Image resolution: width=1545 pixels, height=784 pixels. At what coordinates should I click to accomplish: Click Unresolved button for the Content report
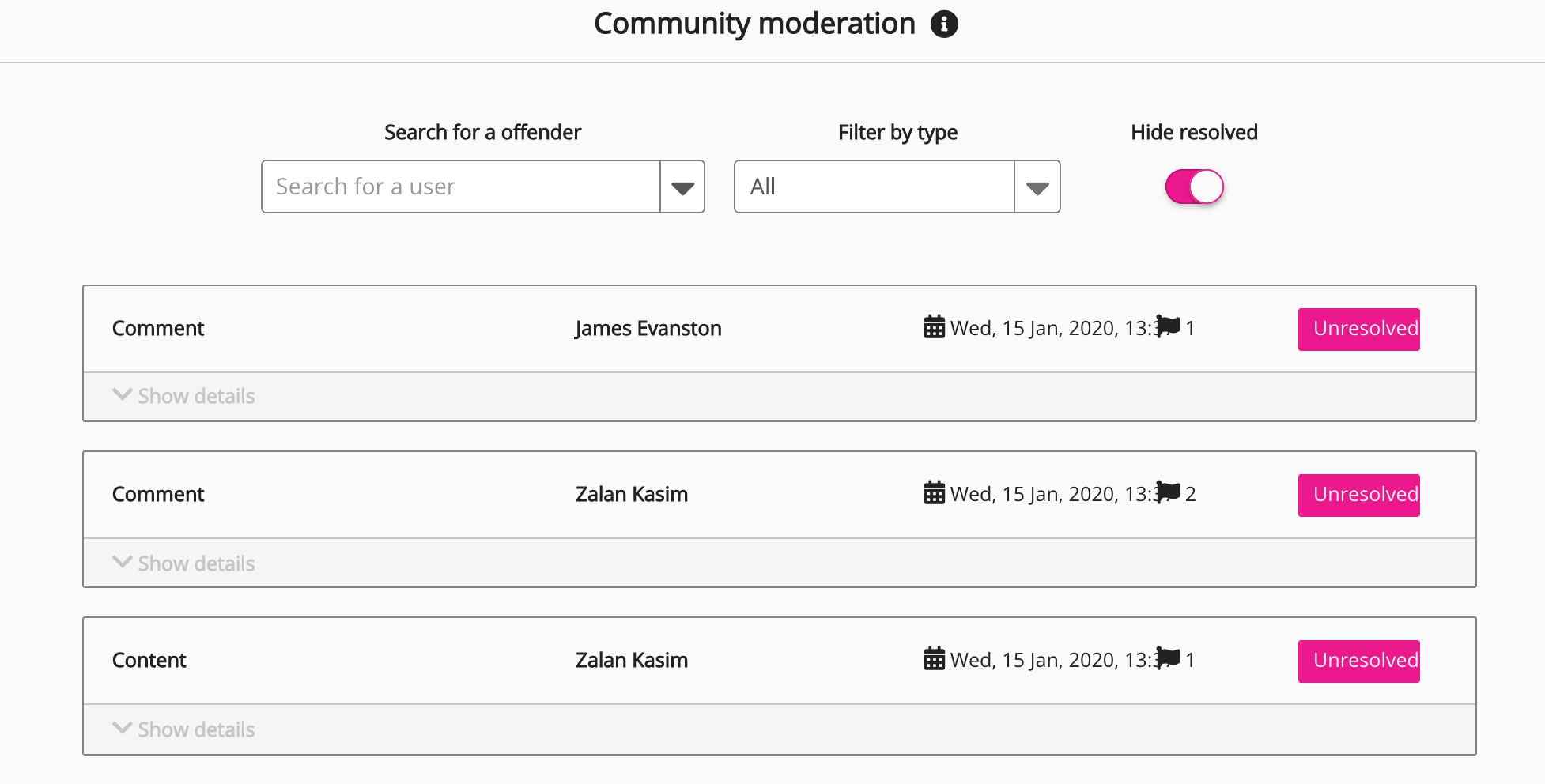click(x=1358, y=661)
